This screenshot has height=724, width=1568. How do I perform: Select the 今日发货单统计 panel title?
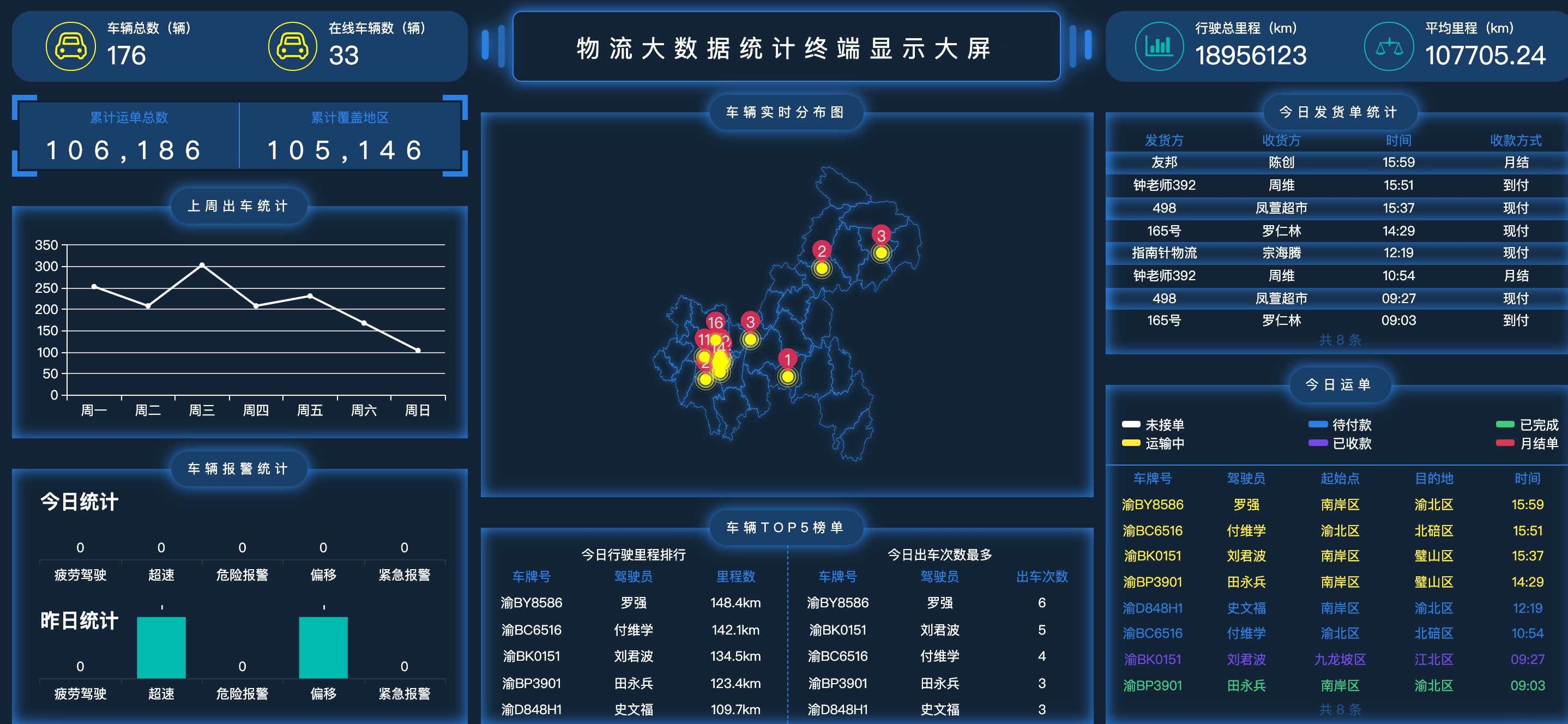click(x=1337, y=112)
